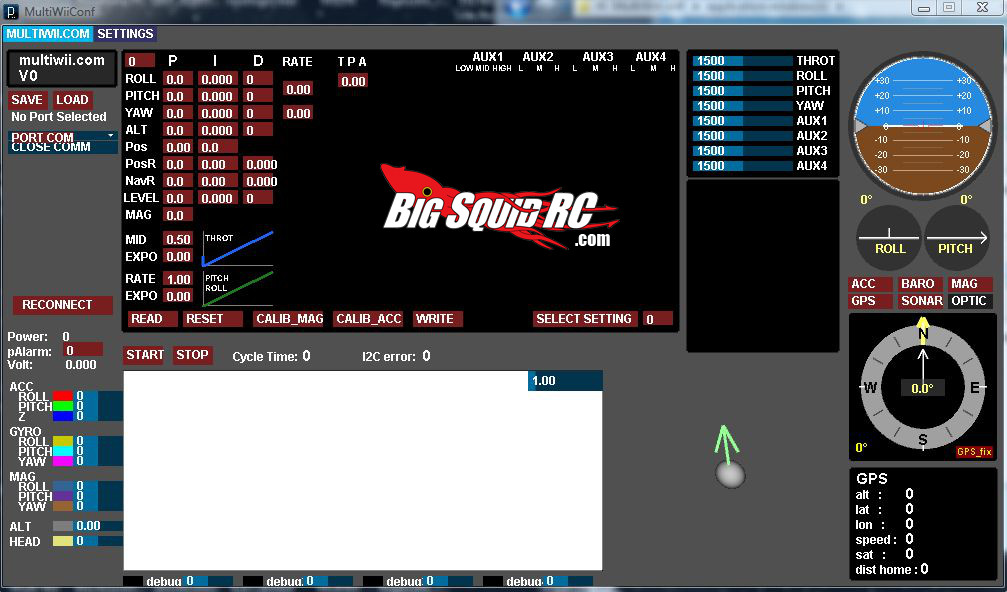Toggle the GPS sensor indicator
The height and width of the screenshot is (592, 1007).
point(870,300)
